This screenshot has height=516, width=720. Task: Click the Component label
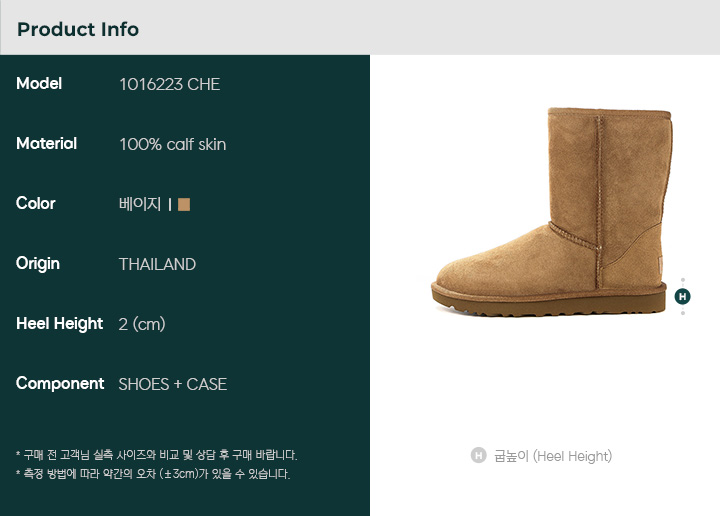[60, 384]
